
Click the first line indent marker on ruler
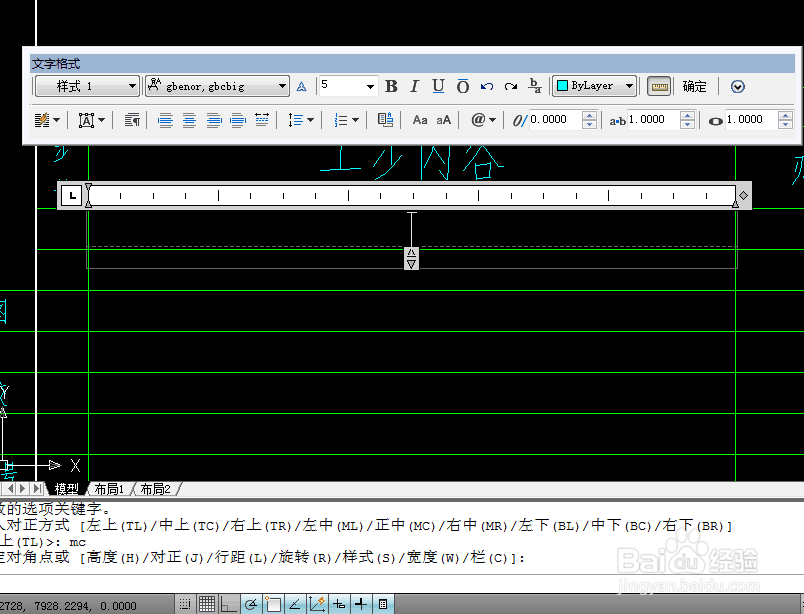pyautogui.click(x=88, y=188)
